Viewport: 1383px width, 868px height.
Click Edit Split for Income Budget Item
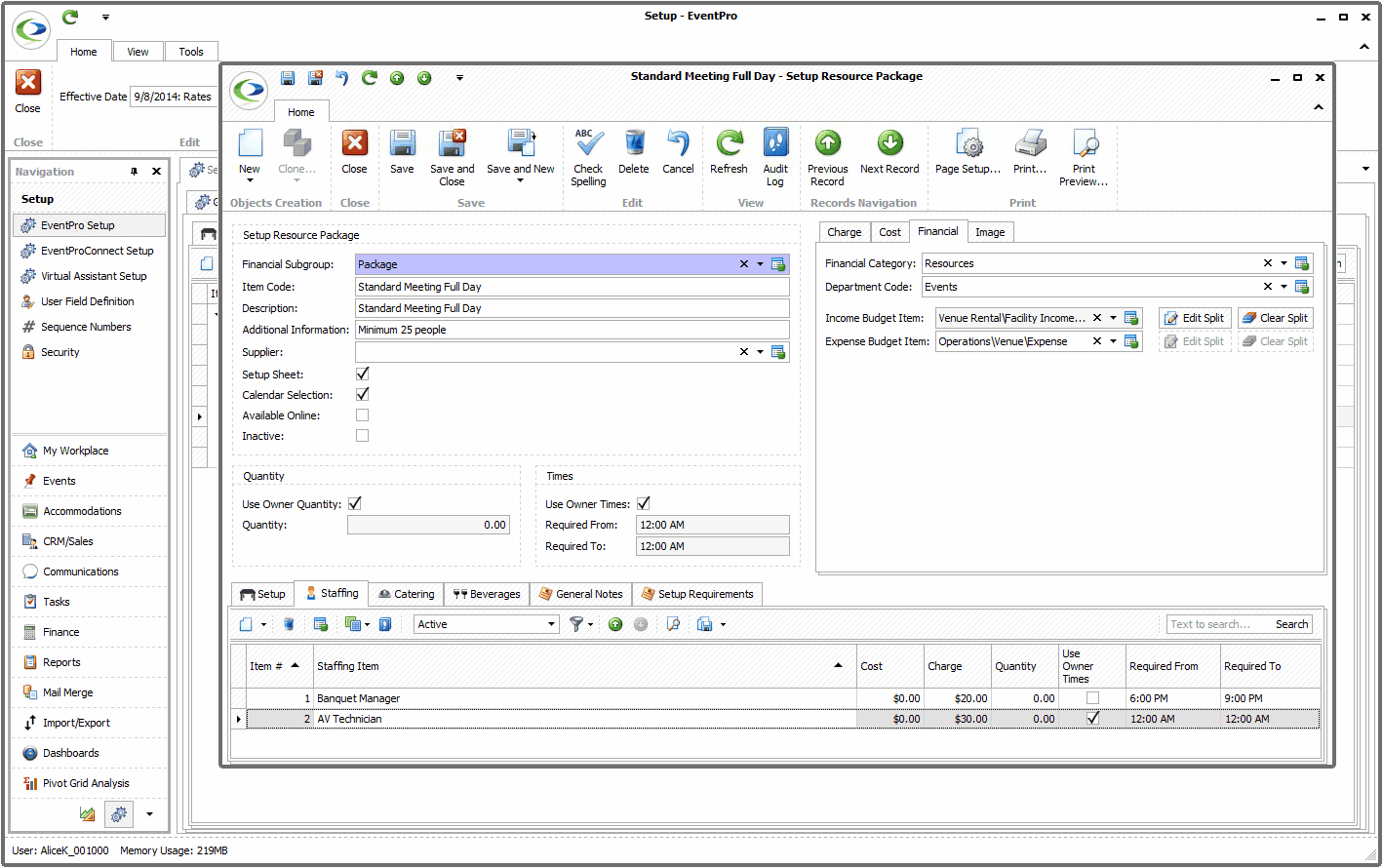point(1195,318)
